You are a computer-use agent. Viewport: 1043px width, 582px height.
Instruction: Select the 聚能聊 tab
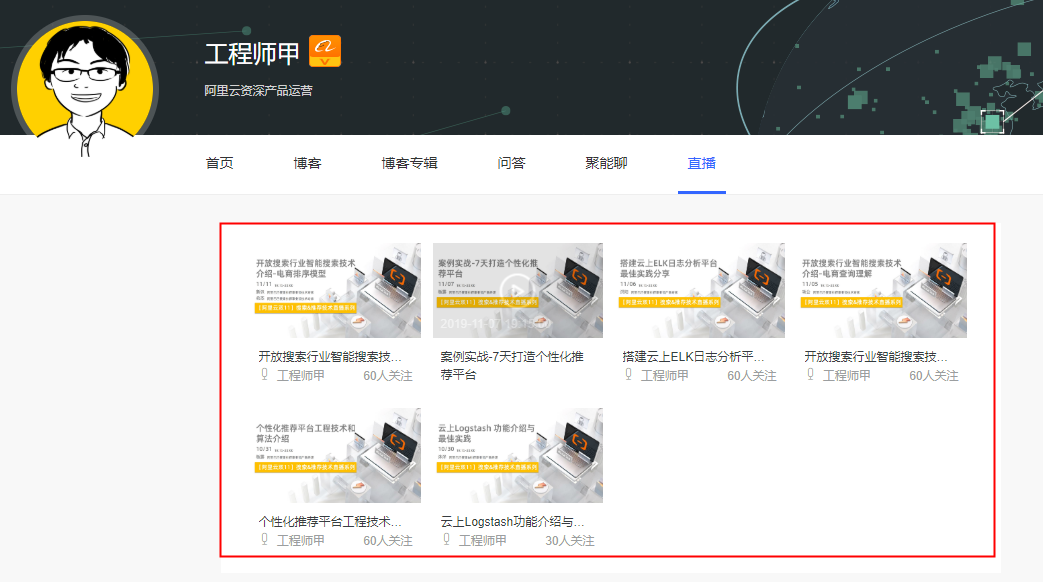[606, 163]
